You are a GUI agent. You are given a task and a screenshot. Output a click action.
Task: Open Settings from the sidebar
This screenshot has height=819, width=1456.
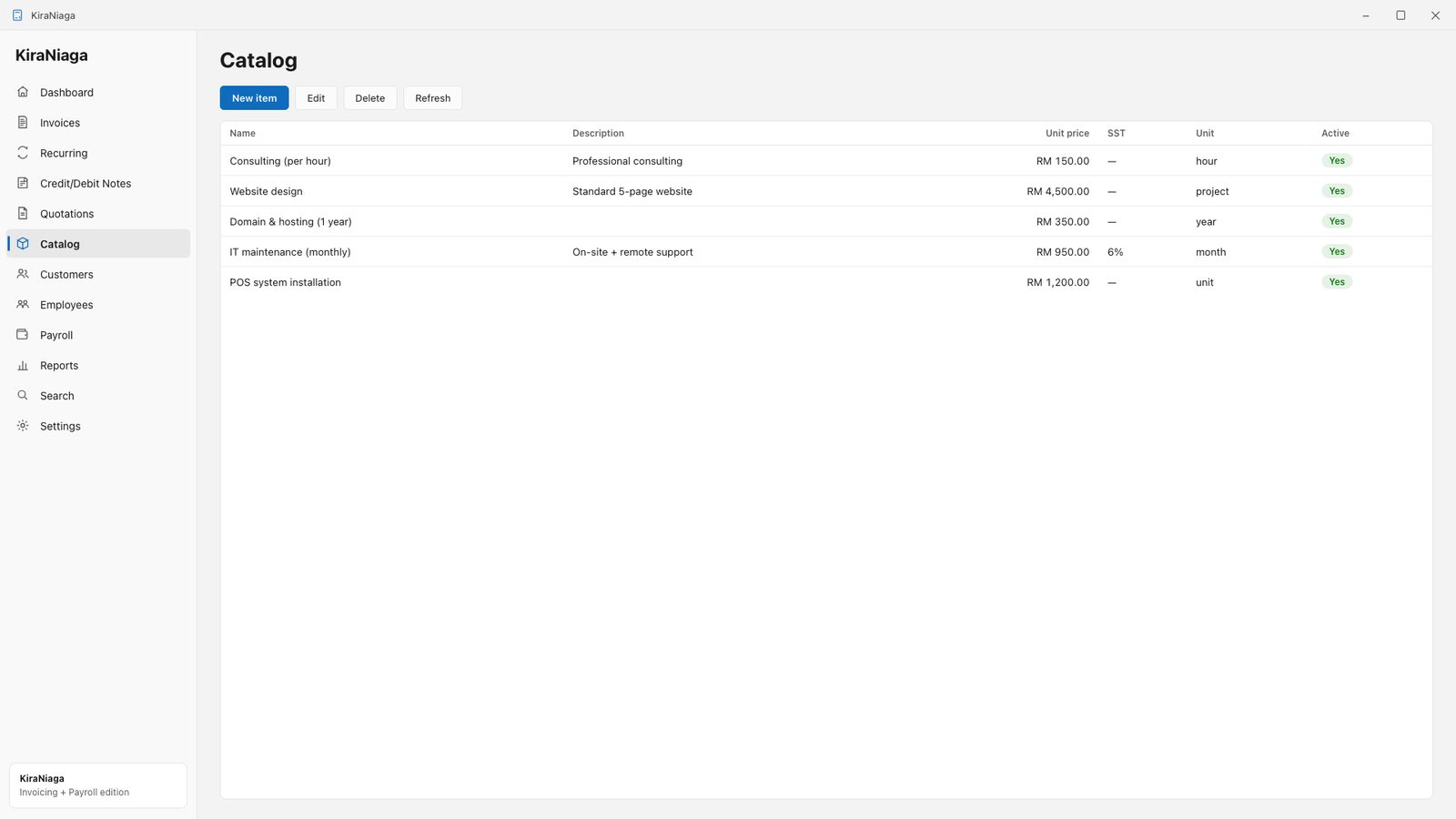click(x=98, y=426)
